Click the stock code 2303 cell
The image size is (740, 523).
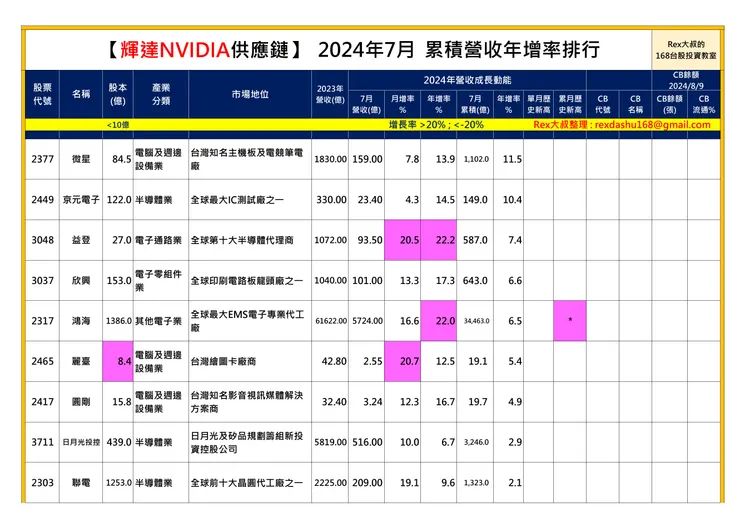click(x=42, y=482)
